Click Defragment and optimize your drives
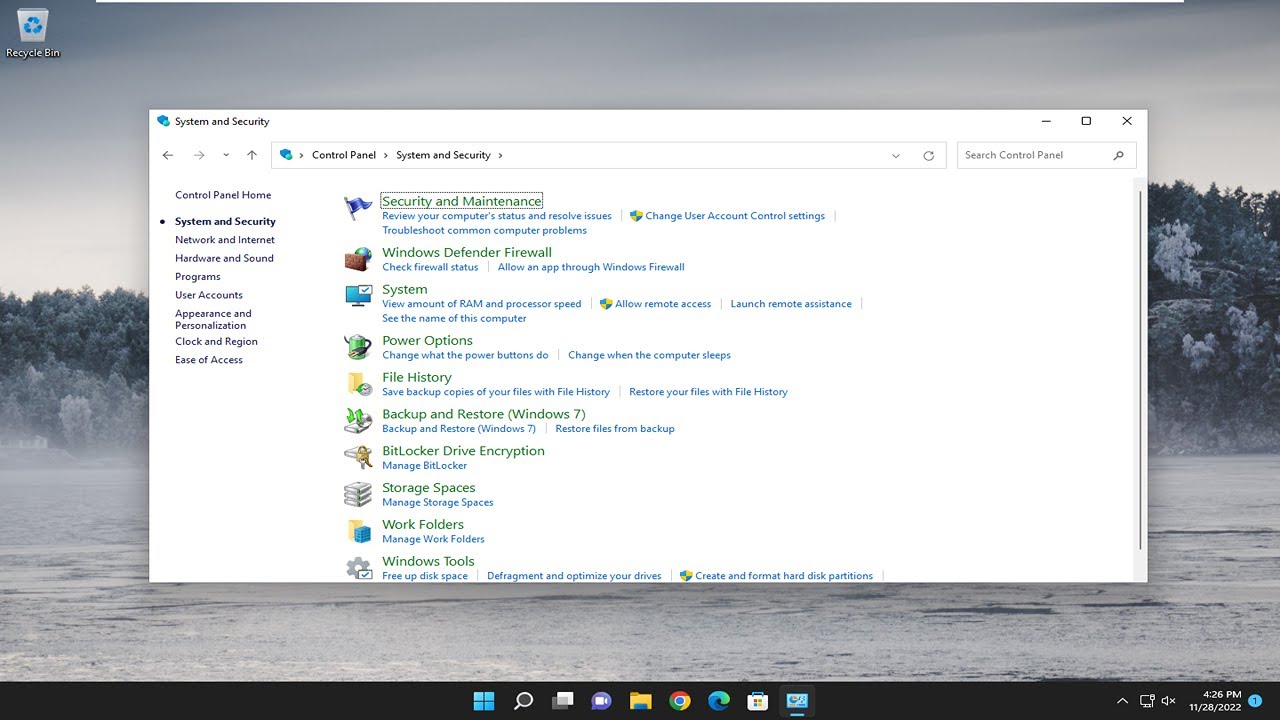1280x720 pixels. pos(574,576)
